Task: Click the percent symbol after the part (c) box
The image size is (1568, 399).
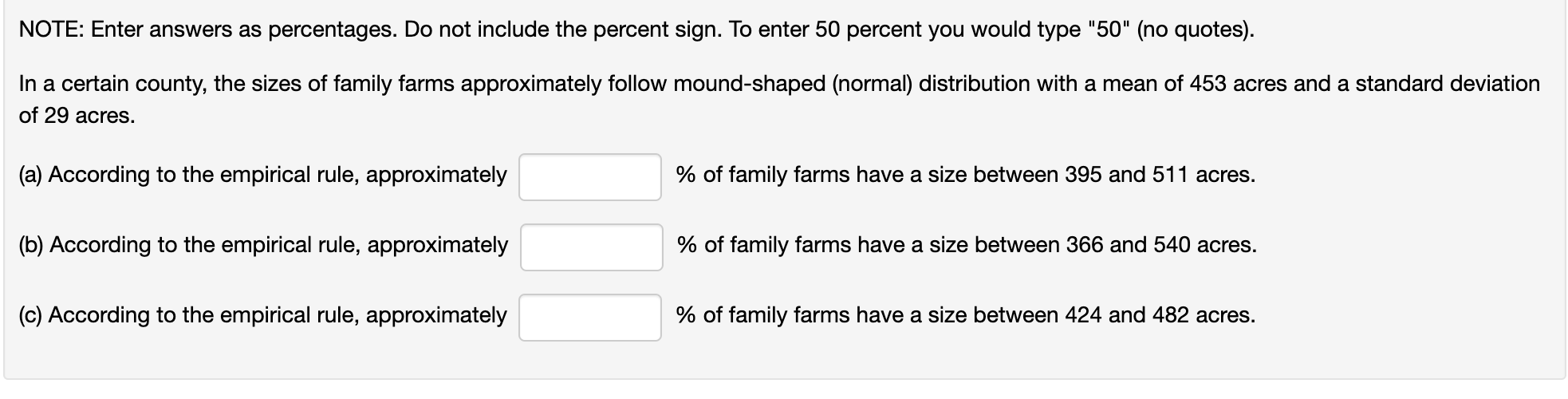Action: (x=684, y=315)
